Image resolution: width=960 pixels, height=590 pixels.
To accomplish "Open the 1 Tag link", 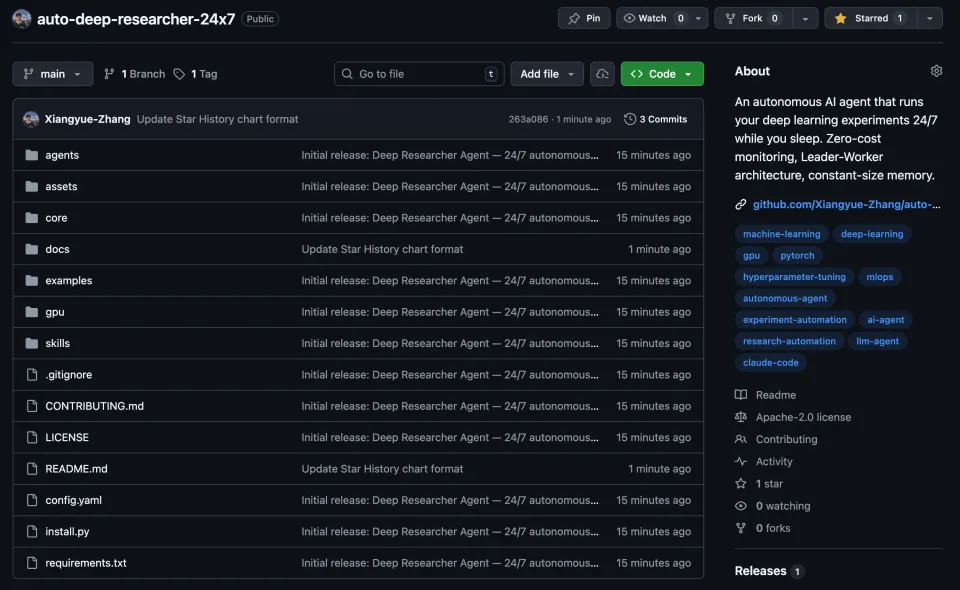I will tap(195, 74).
